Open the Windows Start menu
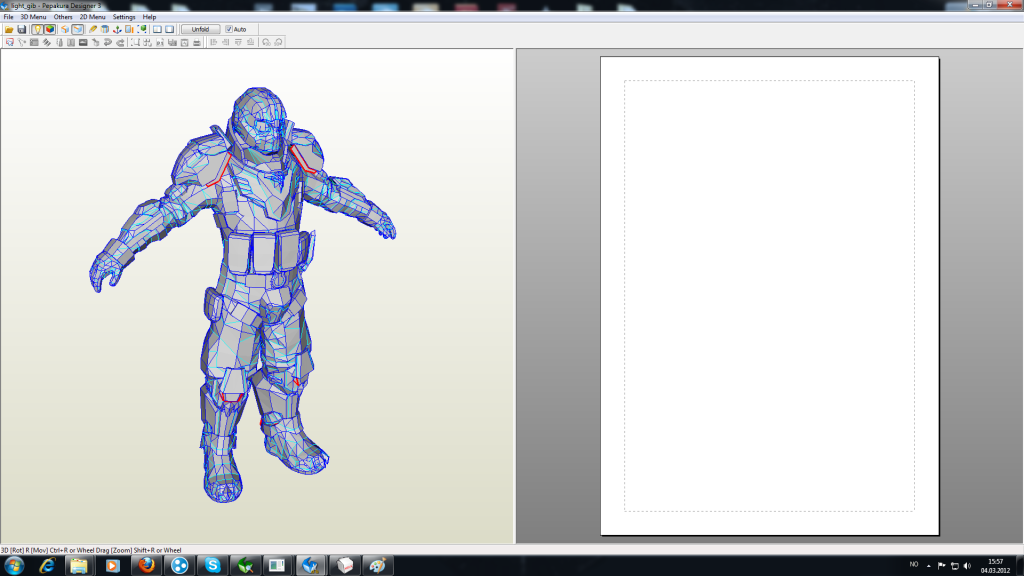 (14, 566)
